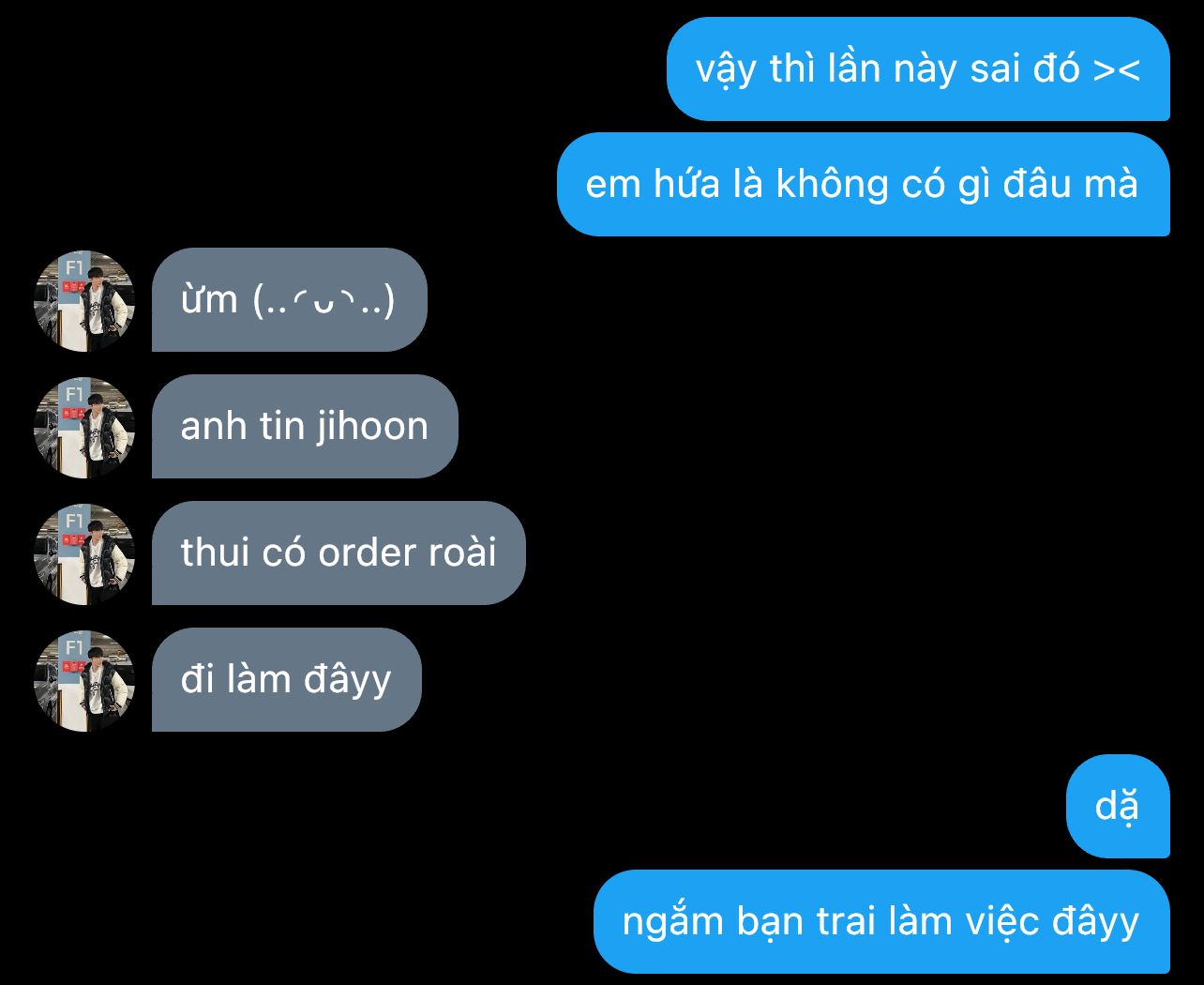View the sender's avatar next to "đi làm đâyy"
Image resolution: width=1204 pixels, height=985 pixels.
[84, 680]
